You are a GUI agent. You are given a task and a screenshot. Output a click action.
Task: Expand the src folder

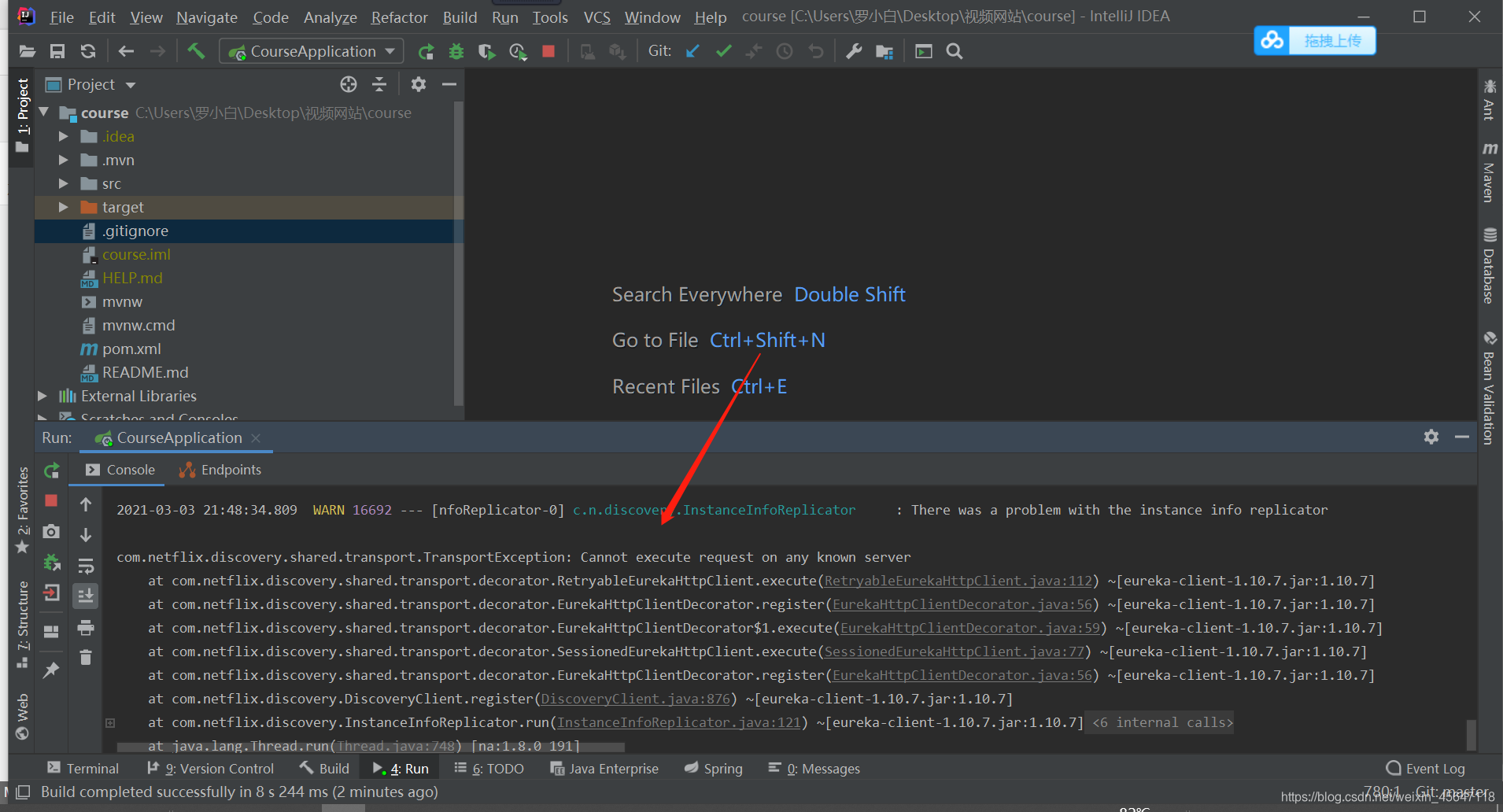pyautogui.click(x=64, y=183)
